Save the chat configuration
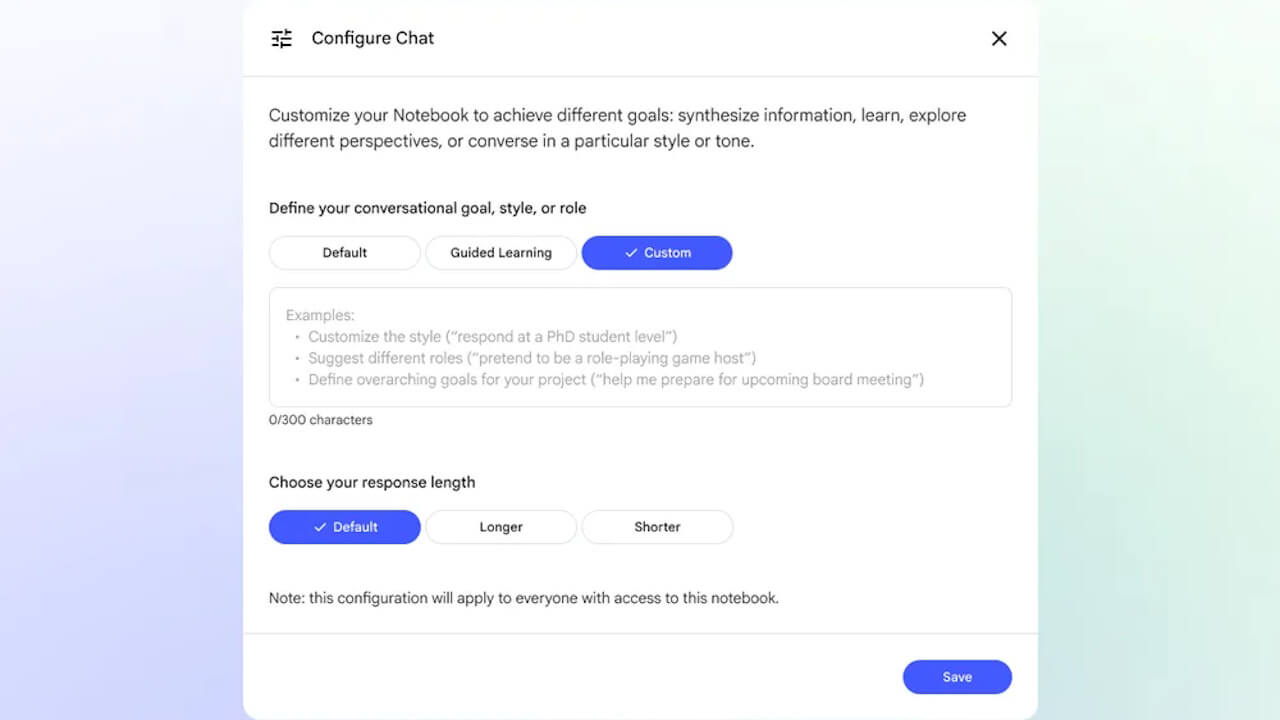 coord(956,677)
